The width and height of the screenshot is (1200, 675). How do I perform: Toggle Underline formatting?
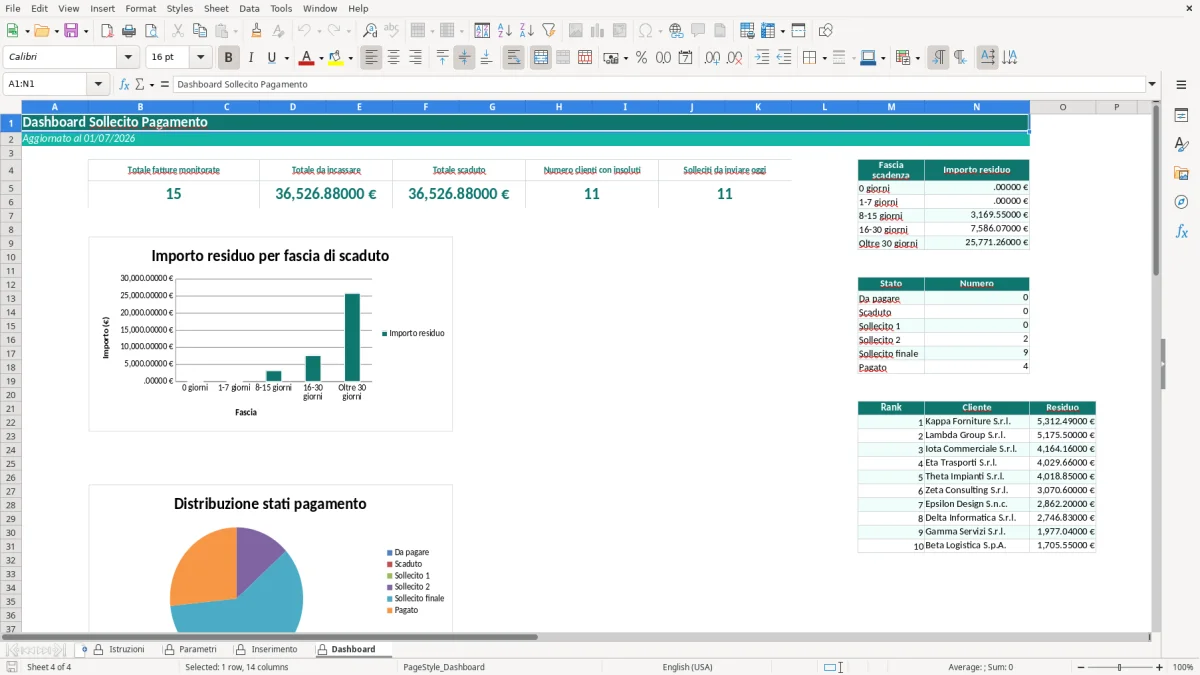[271, 58]
